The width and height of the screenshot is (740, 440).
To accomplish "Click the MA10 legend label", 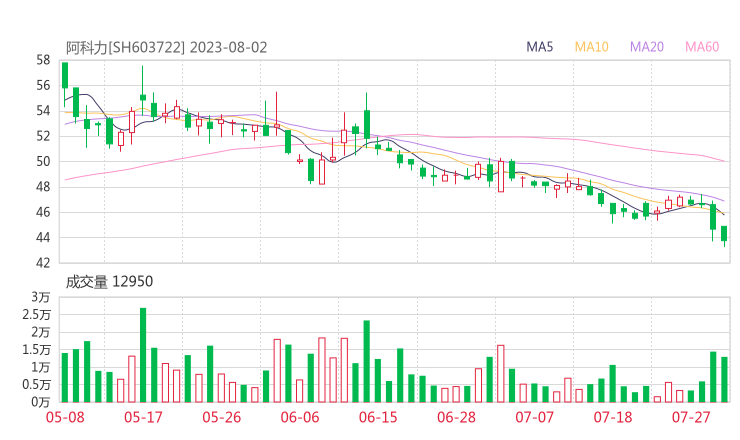I will [591, 47].
